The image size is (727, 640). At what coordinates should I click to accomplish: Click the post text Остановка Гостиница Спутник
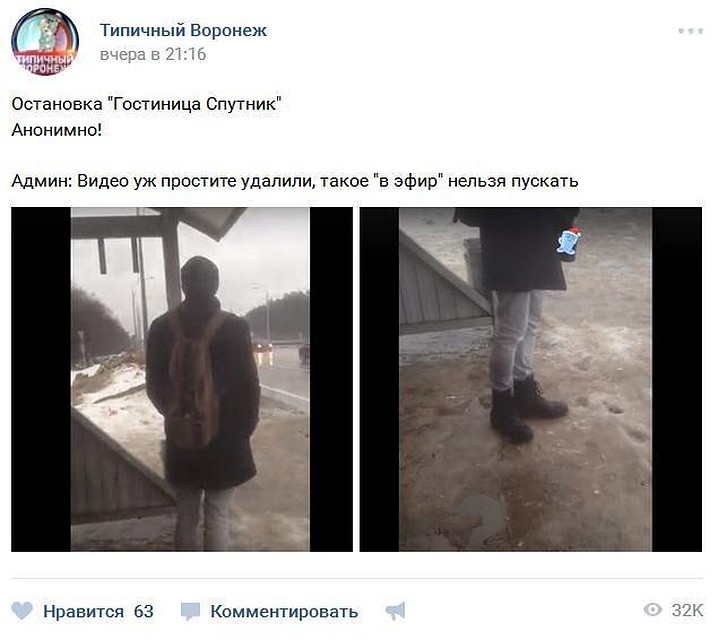(147, 103)
